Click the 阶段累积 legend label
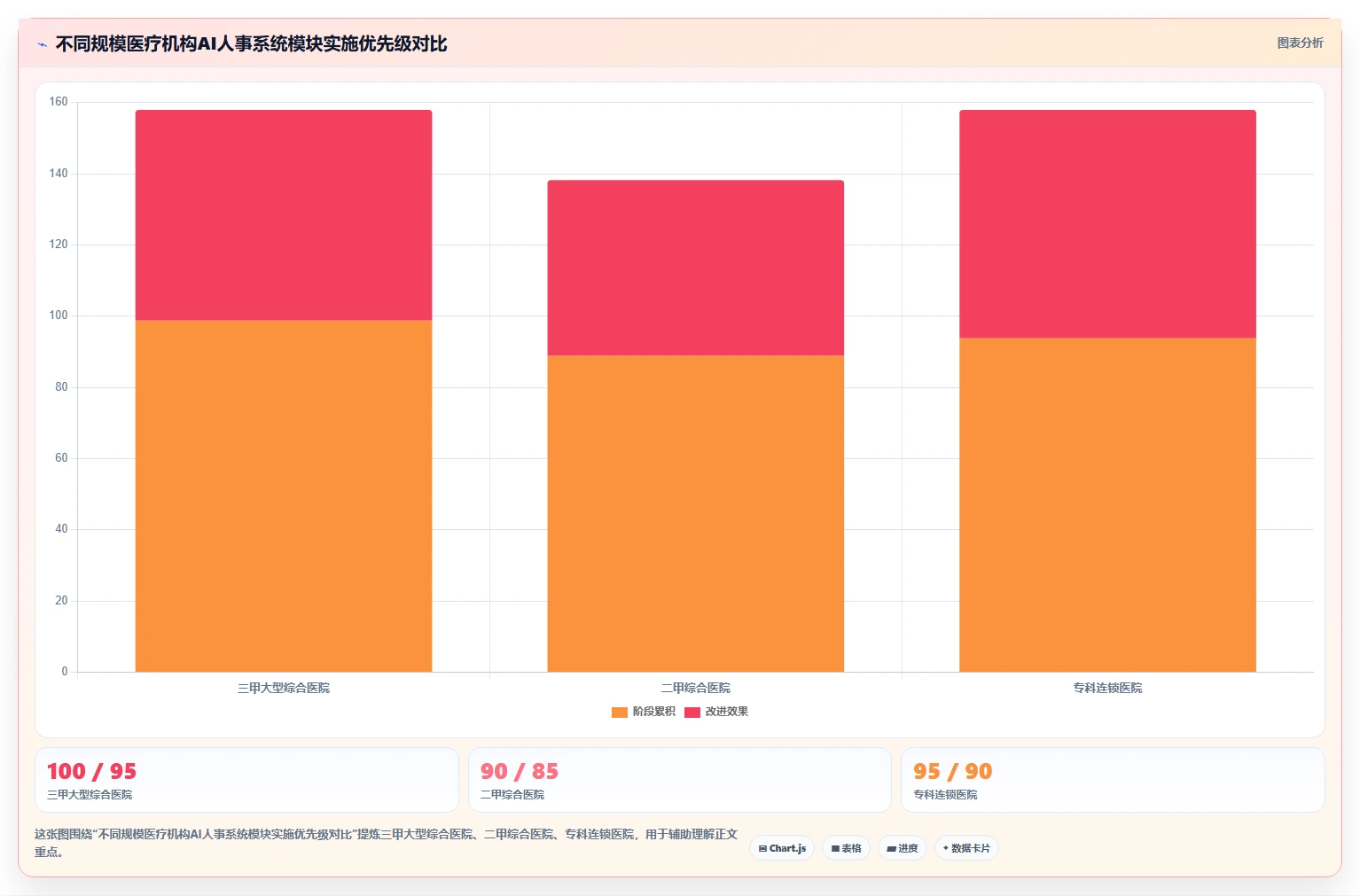The width and height of the screenshot is (1360, 896). tap(653, 712)
